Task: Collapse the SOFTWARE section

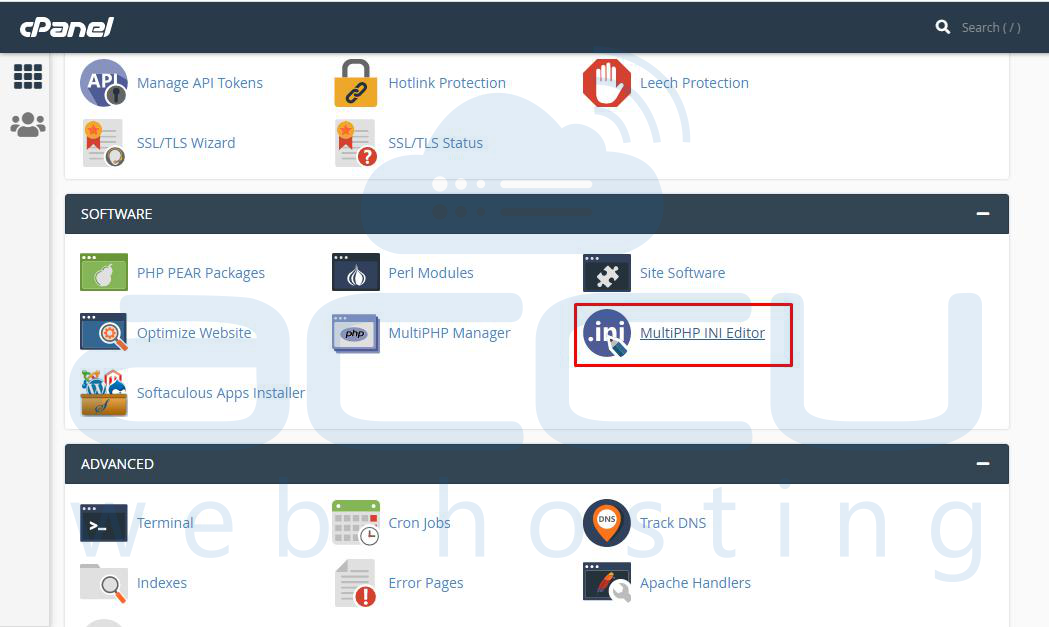Action: point(983,213)
